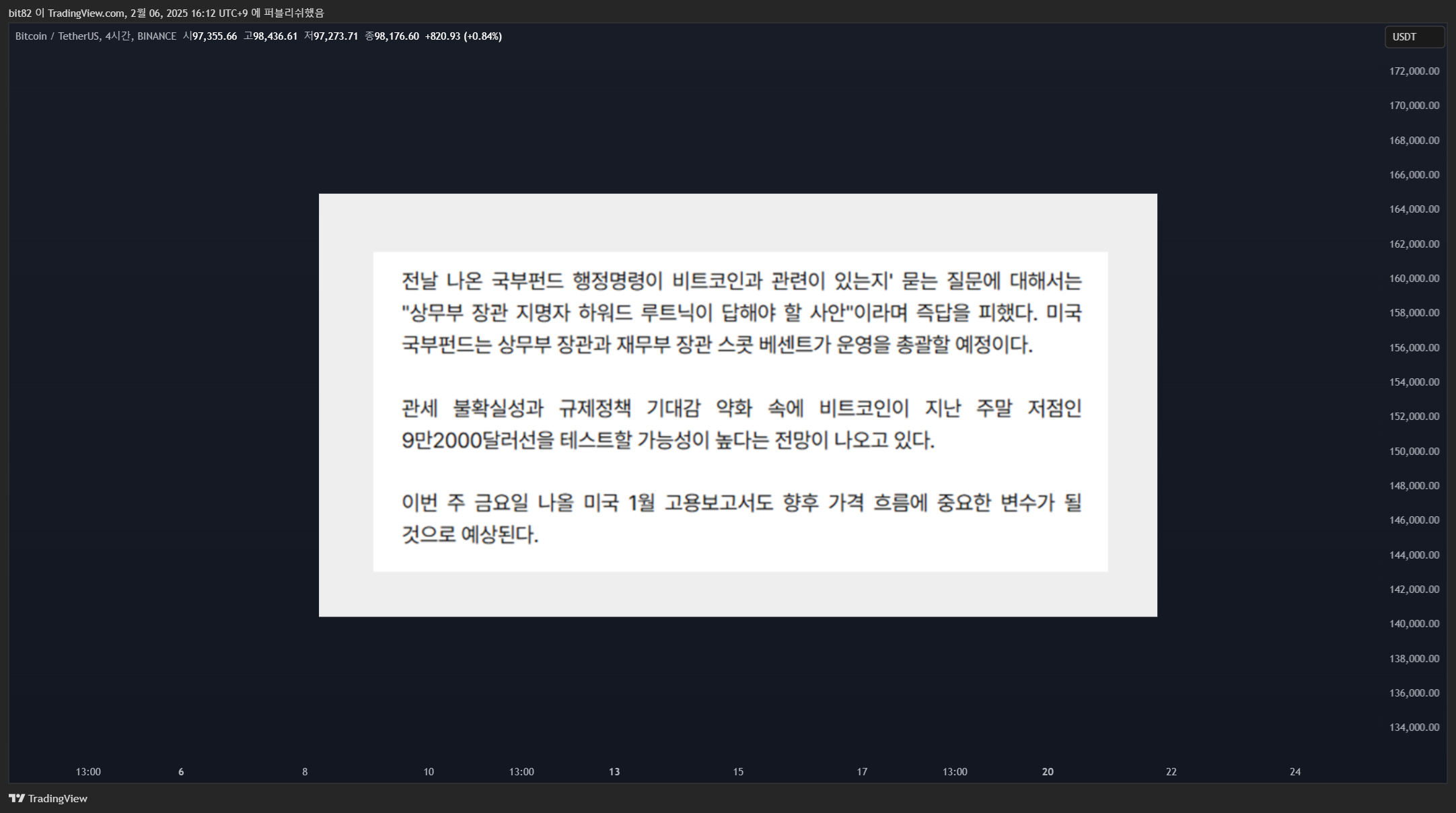Click the date label 8 on time axis
1456x813 pixels.
pyautogui.click(x=305, y=772)
